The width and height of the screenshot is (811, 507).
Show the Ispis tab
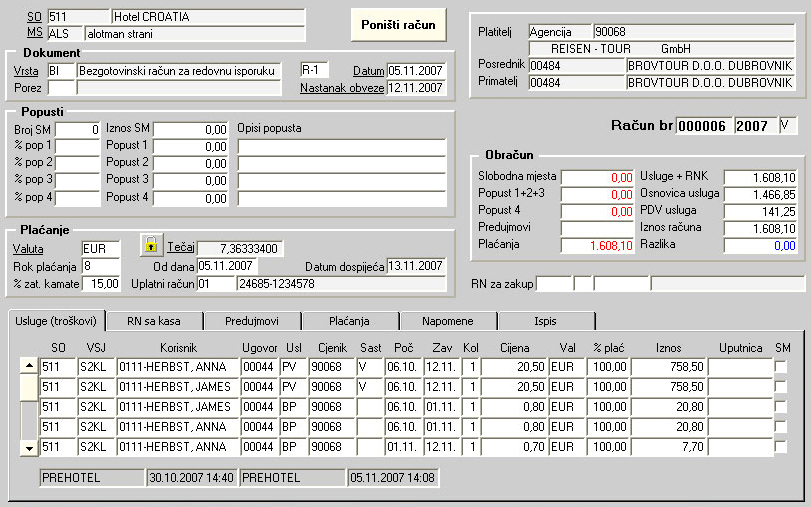(546, 321)
